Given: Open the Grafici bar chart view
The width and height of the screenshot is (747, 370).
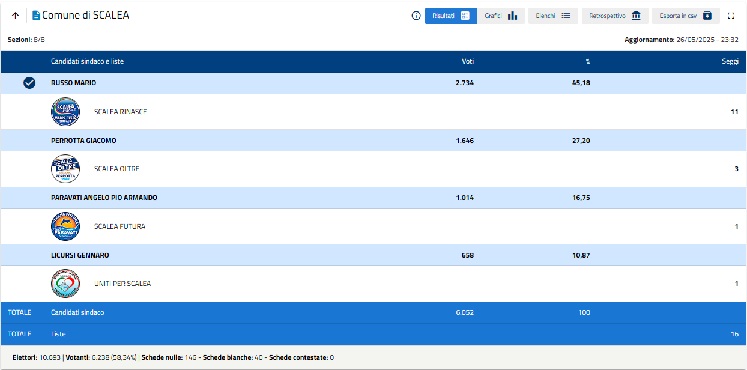Looking at the screenshot, I should (x=501, y=16).
